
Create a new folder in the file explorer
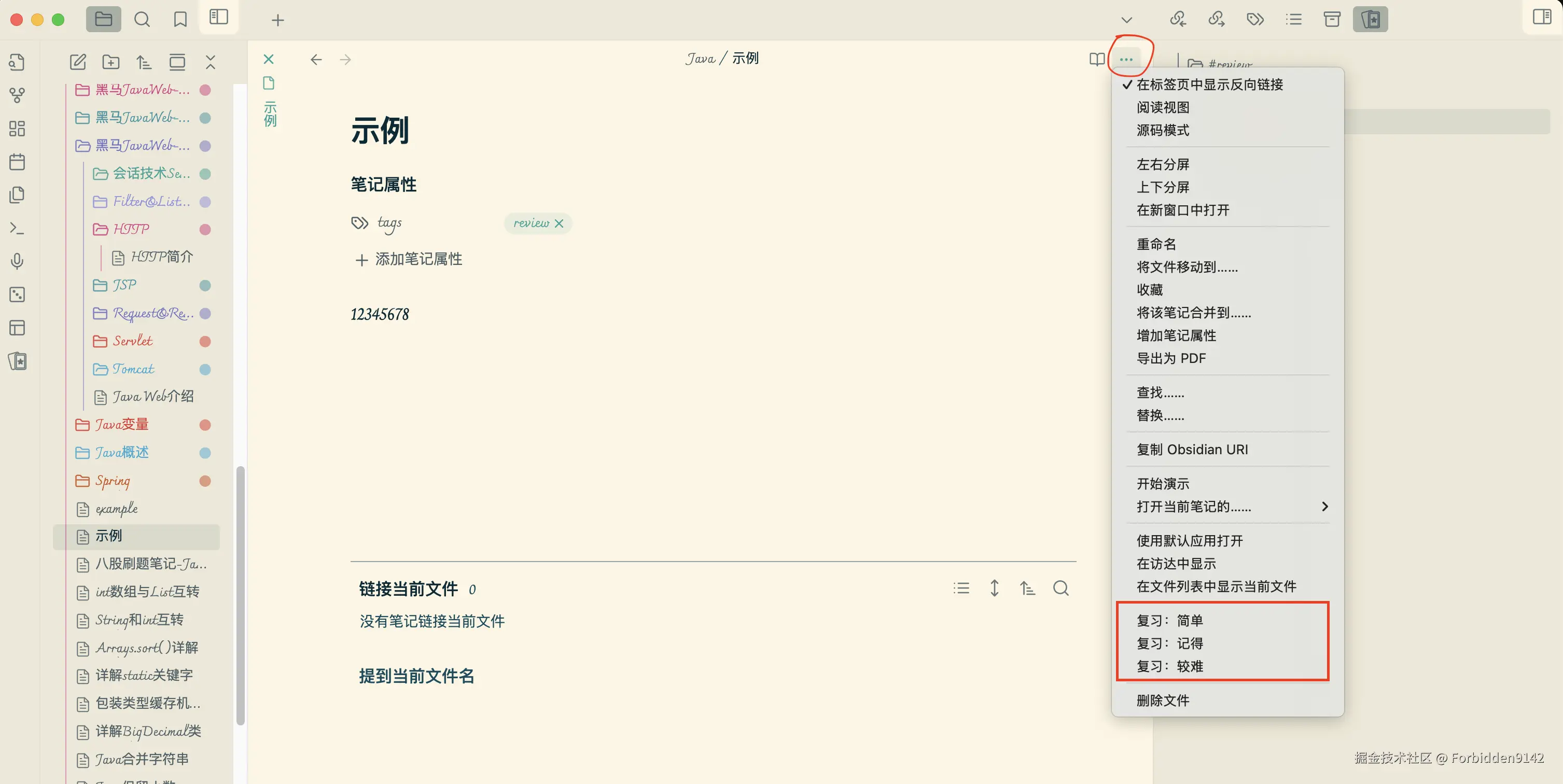click(x=110, y=61)
